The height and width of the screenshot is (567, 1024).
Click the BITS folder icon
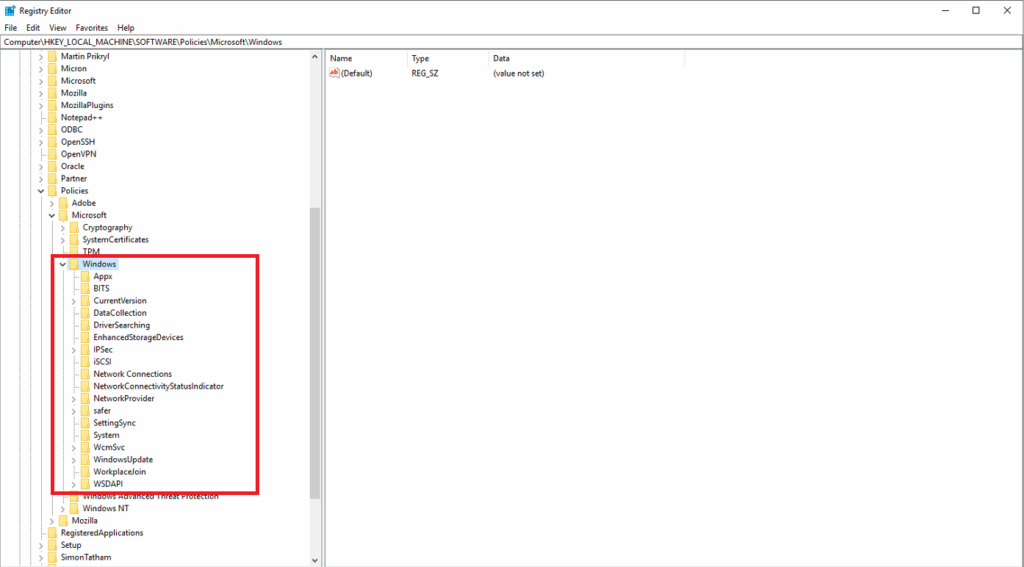85,288
